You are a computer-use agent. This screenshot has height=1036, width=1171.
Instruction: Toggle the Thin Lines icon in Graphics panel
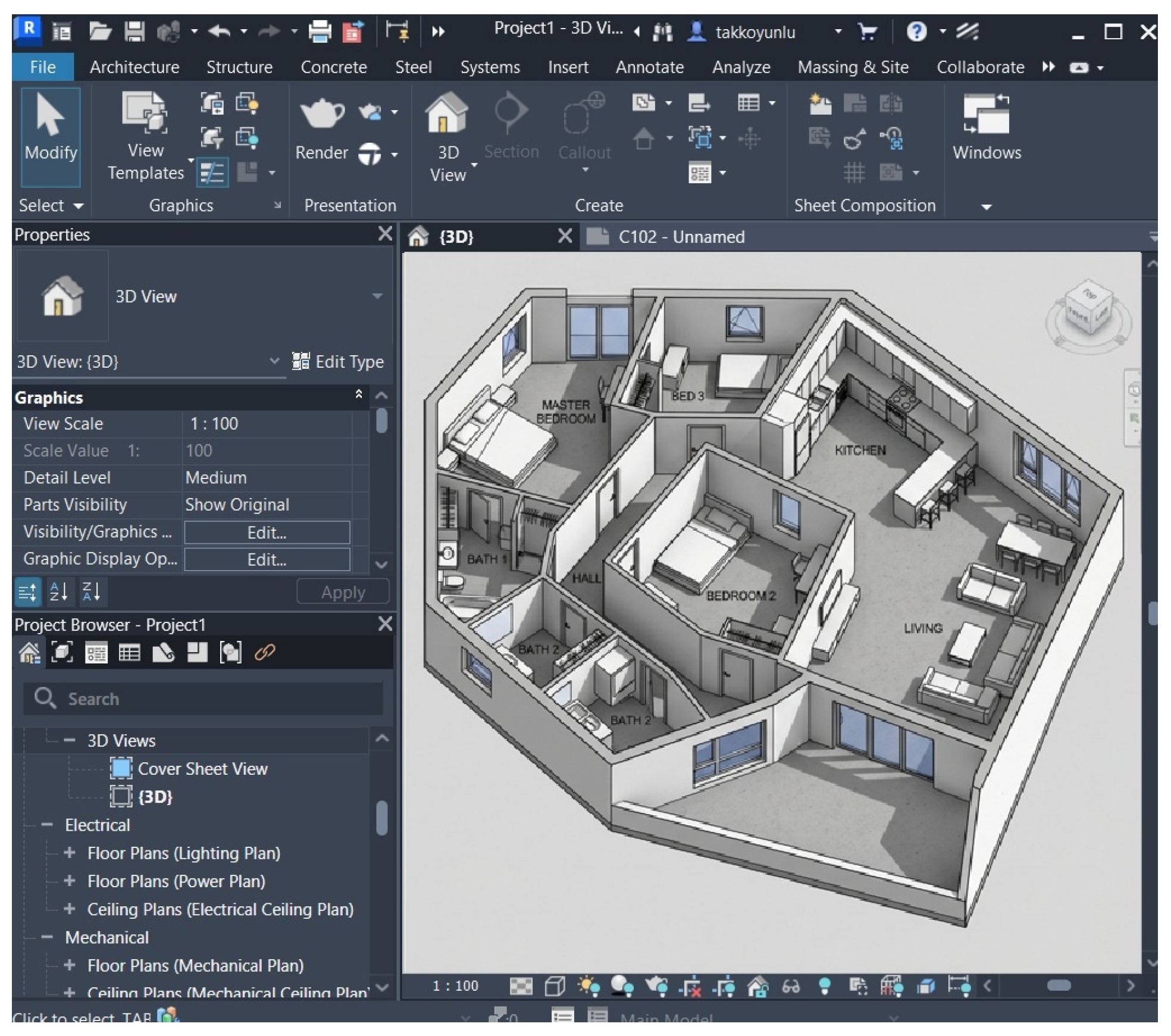click(x=212, y=173)
